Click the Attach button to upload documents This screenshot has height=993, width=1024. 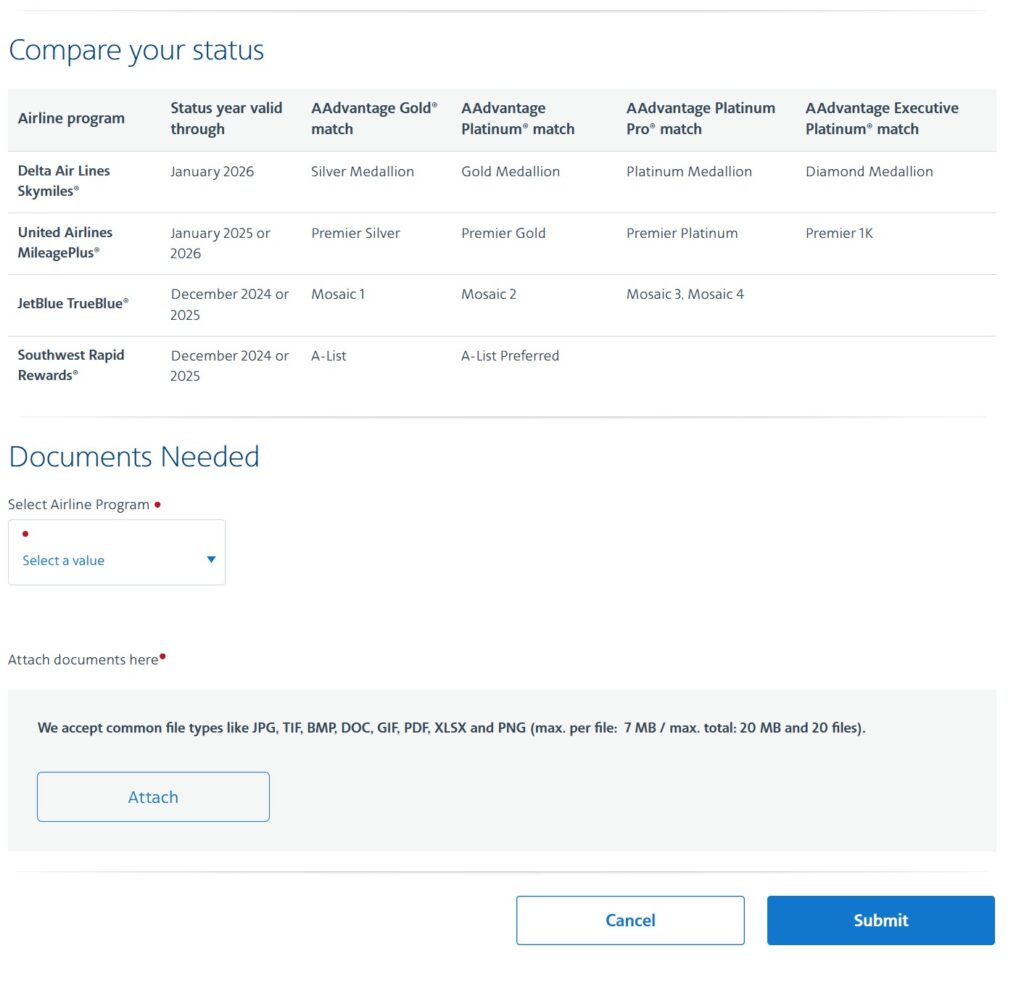click(x=152, y=797)
